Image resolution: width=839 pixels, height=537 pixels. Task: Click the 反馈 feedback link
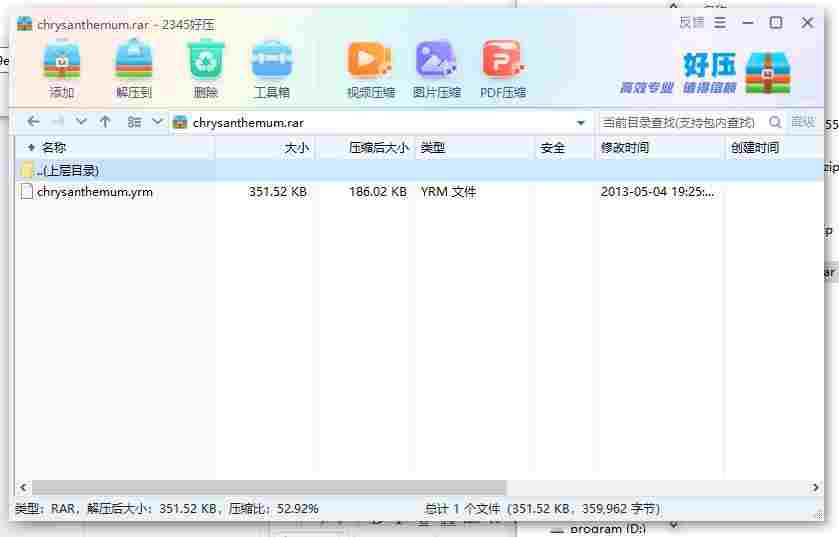[692, 23]
